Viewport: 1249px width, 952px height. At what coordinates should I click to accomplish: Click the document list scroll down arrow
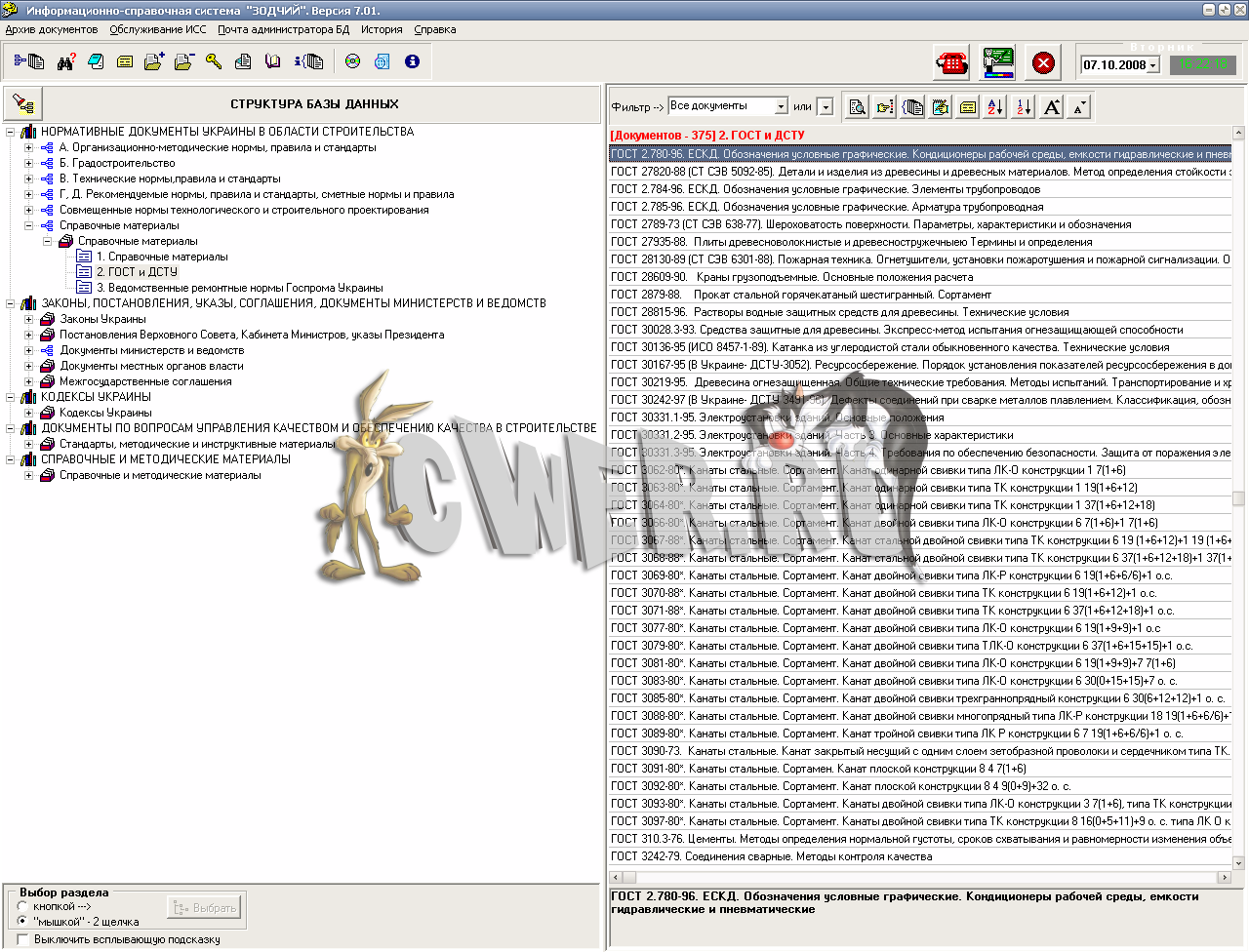(1238, 862)
